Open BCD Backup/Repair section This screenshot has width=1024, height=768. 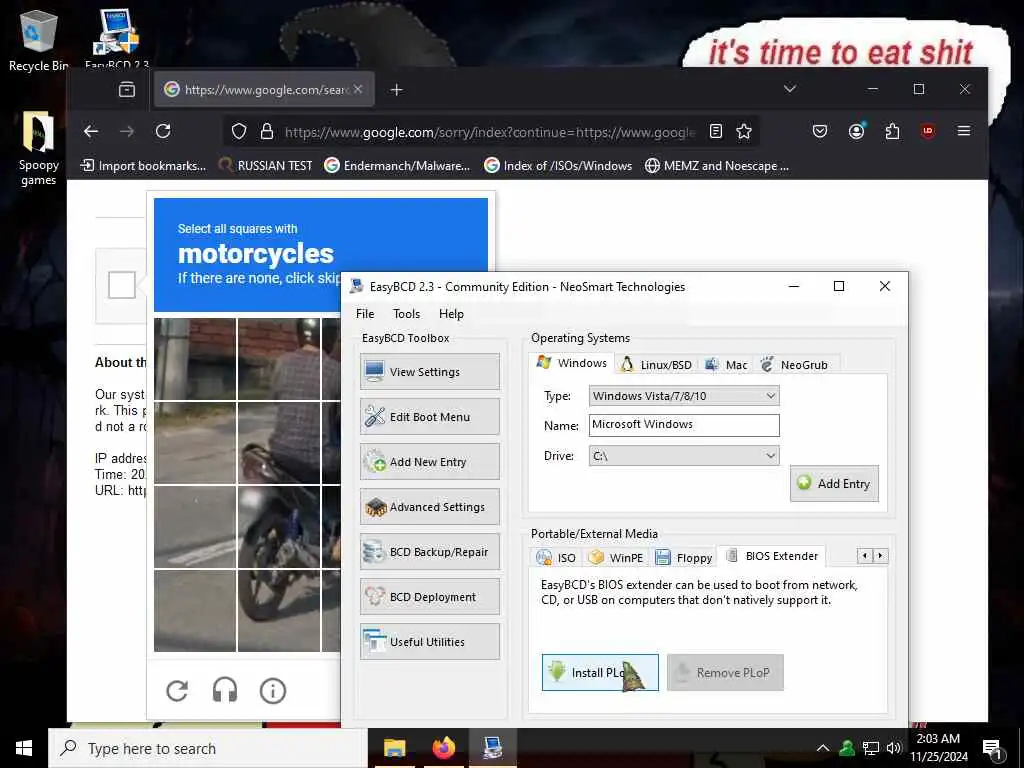click(x=430, y=552)
